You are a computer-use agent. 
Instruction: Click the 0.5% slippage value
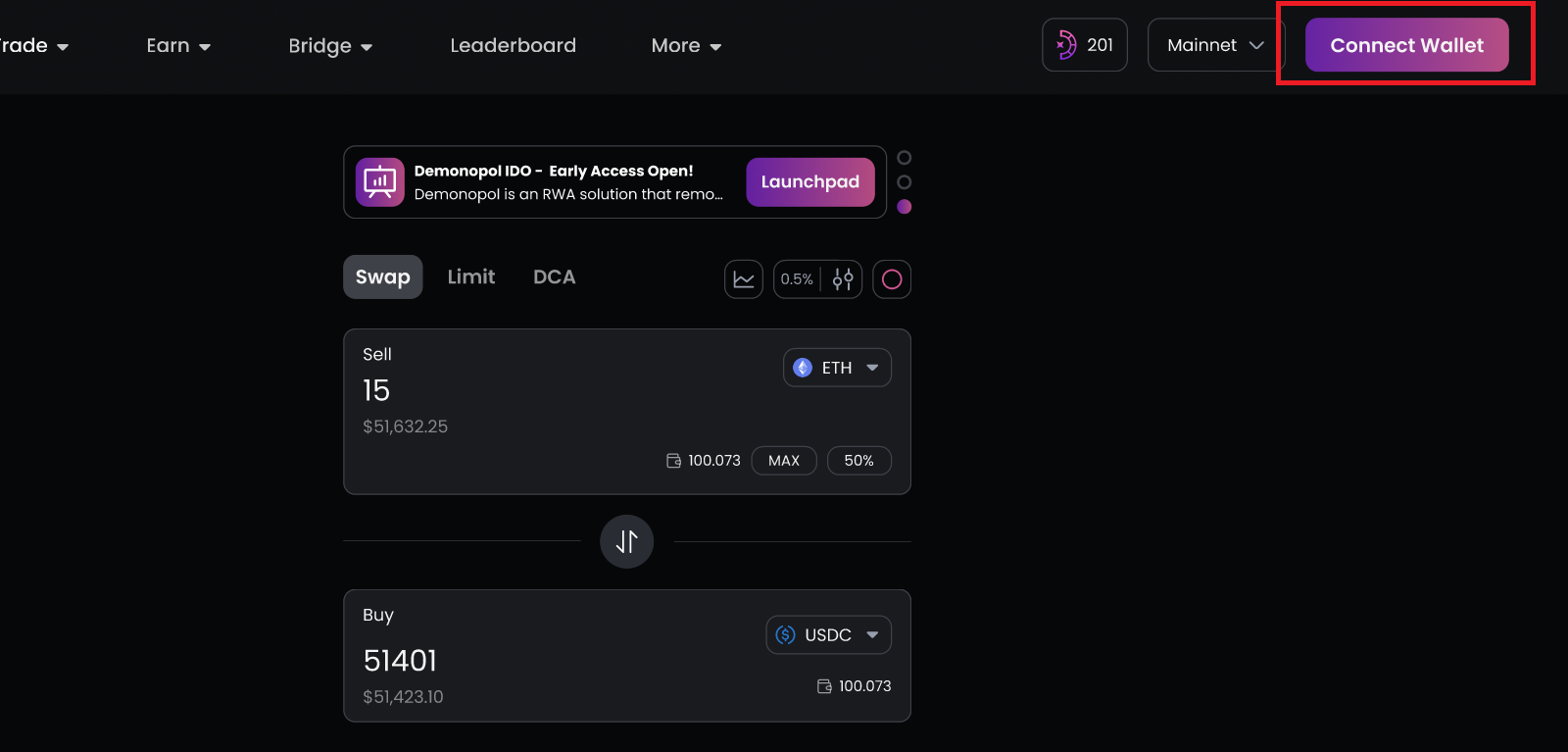[797, 279]
